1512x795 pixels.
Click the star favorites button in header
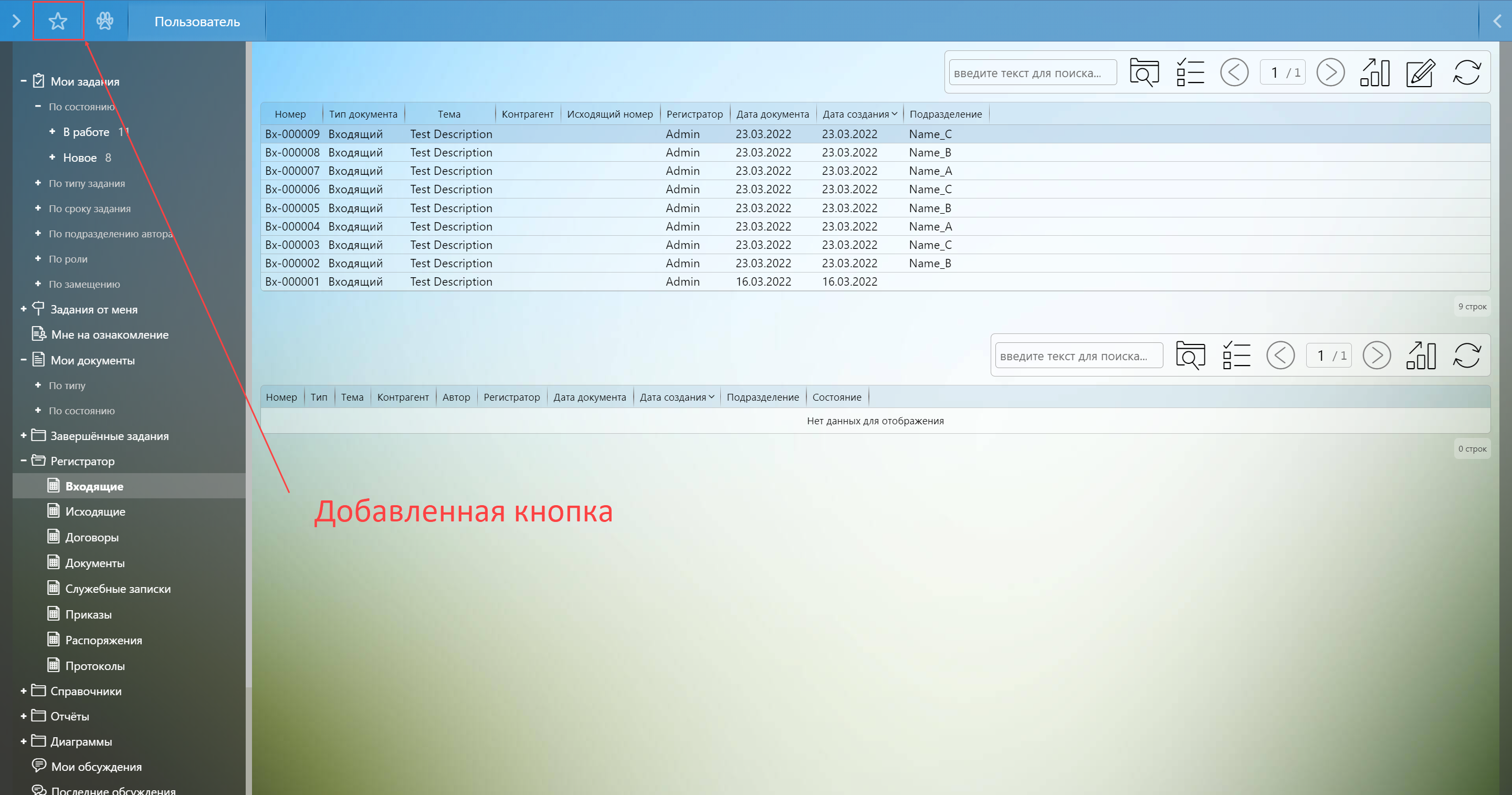point(58,21)
